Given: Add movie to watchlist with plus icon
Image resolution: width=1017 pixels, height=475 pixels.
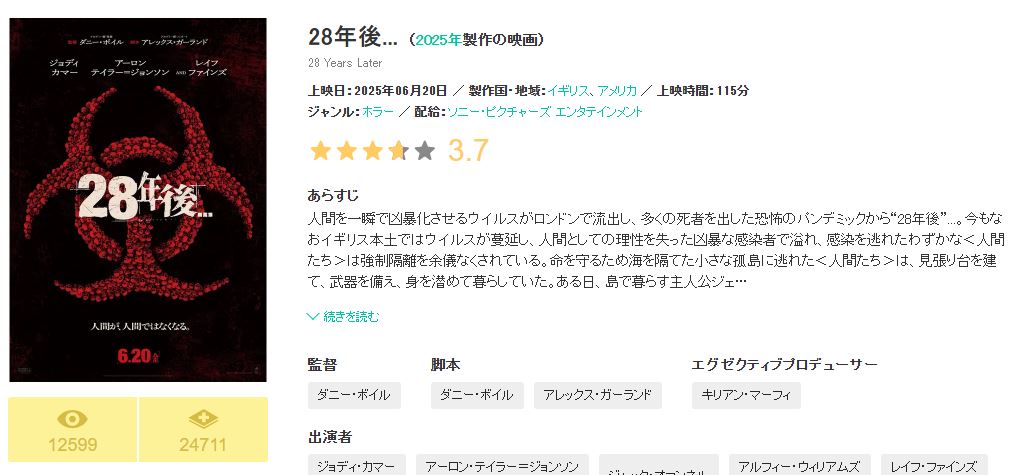Looking at the screenshot, I should tap(204, 430).
